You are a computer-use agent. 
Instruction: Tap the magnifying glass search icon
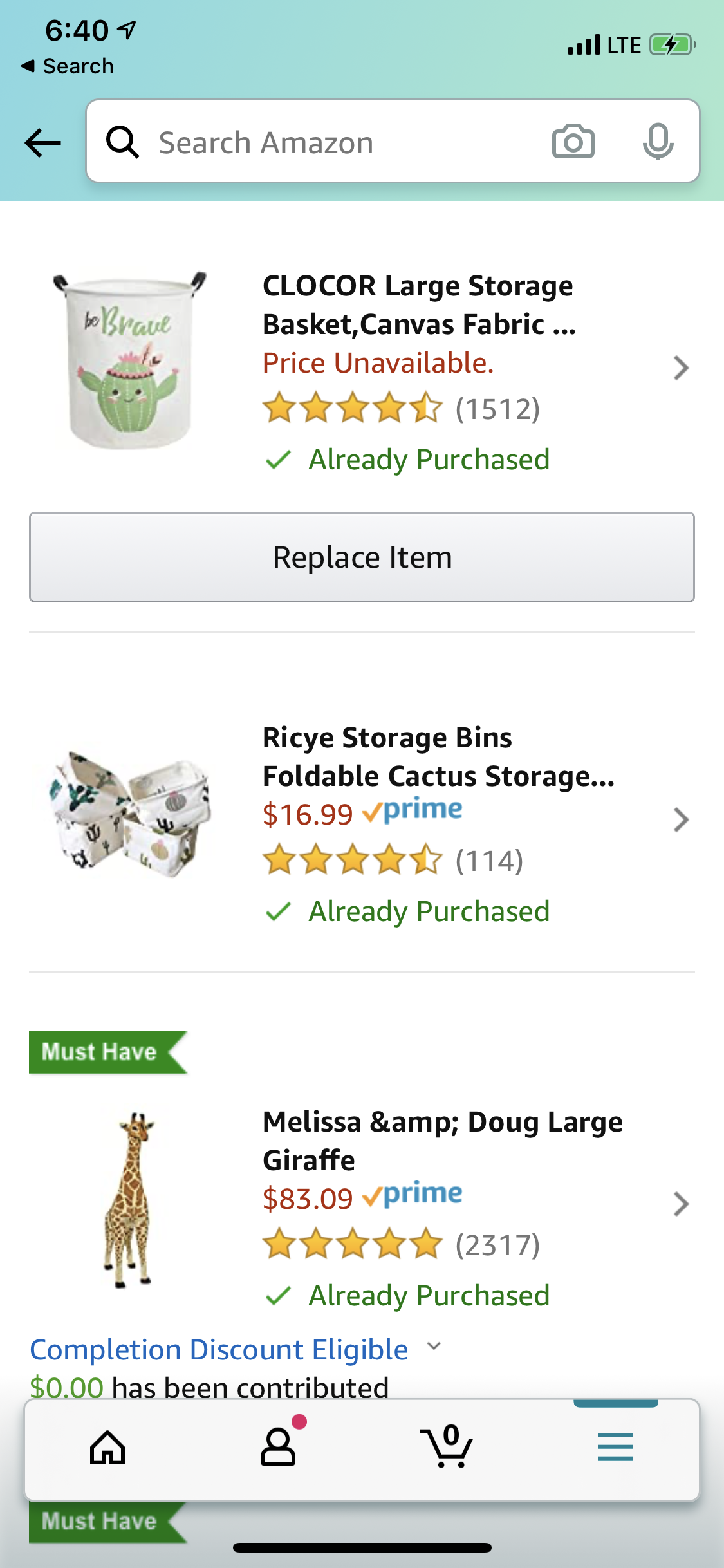[x=122, y=142]
